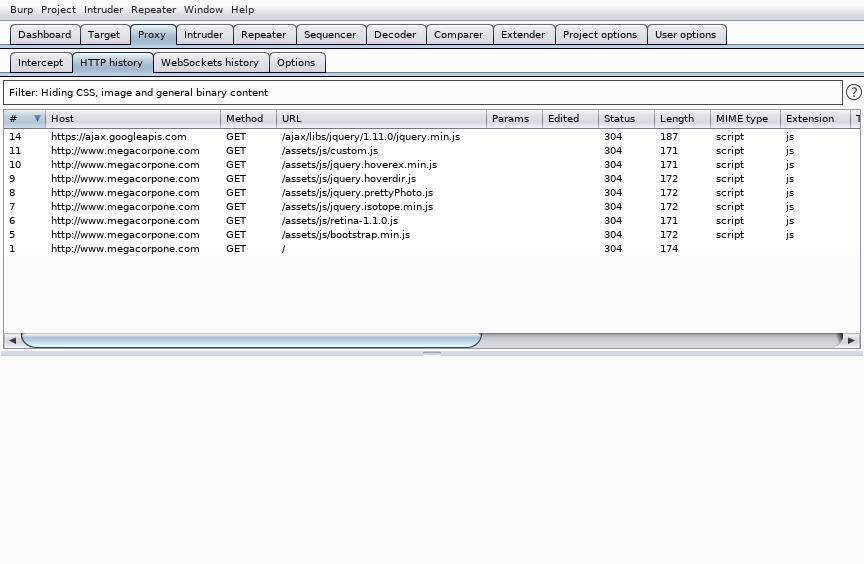Switch to the Intercept sub-tab
Screen dimensions: 864x564
40,62
